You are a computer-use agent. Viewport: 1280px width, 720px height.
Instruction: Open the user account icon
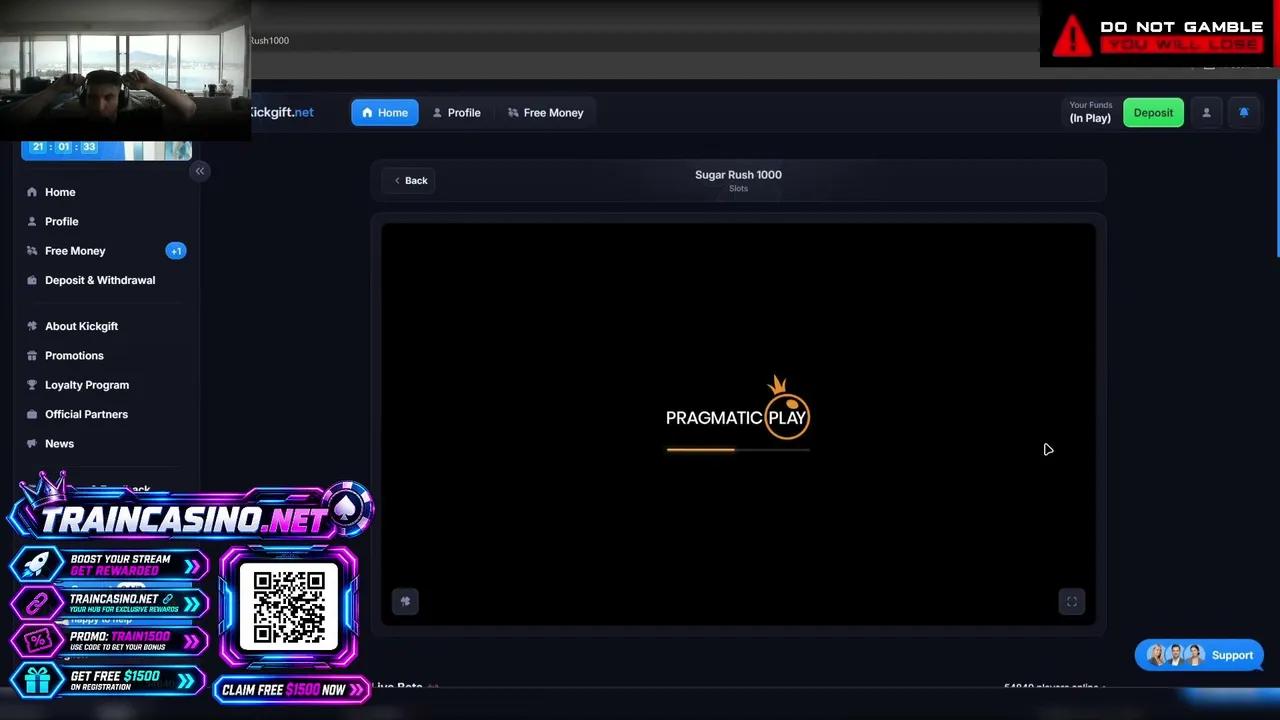pyautogui.click(x=1206, y=113)
